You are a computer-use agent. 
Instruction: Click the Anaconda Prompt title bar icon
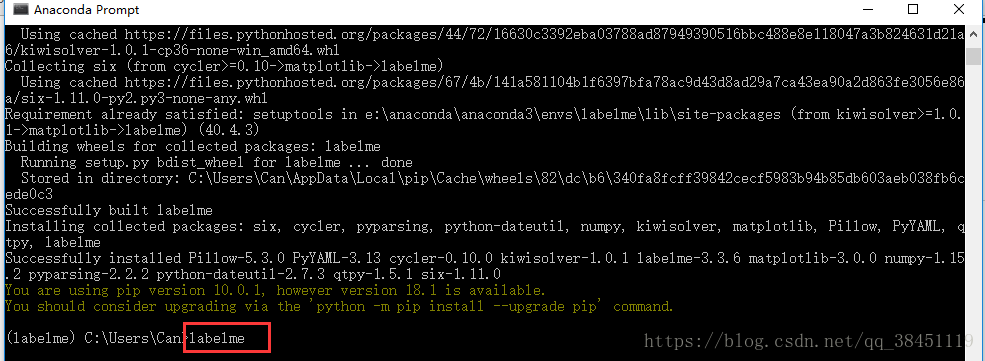(21, 10)
